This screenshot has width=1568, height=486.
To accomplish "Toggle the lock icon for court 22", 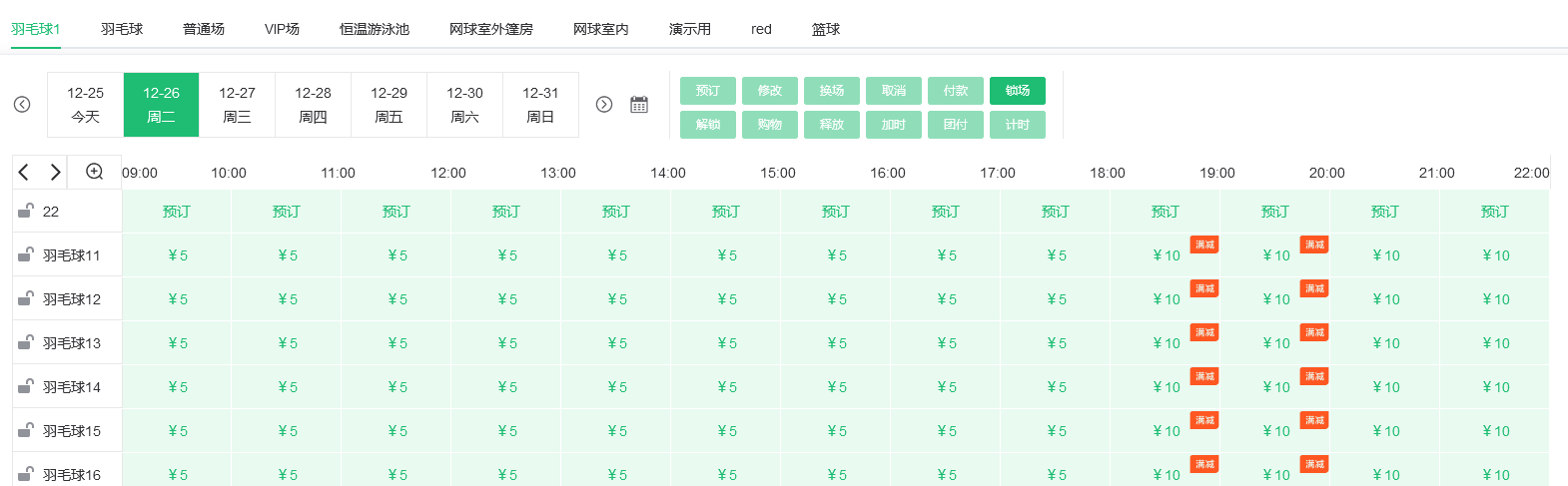I will [26, 211].
